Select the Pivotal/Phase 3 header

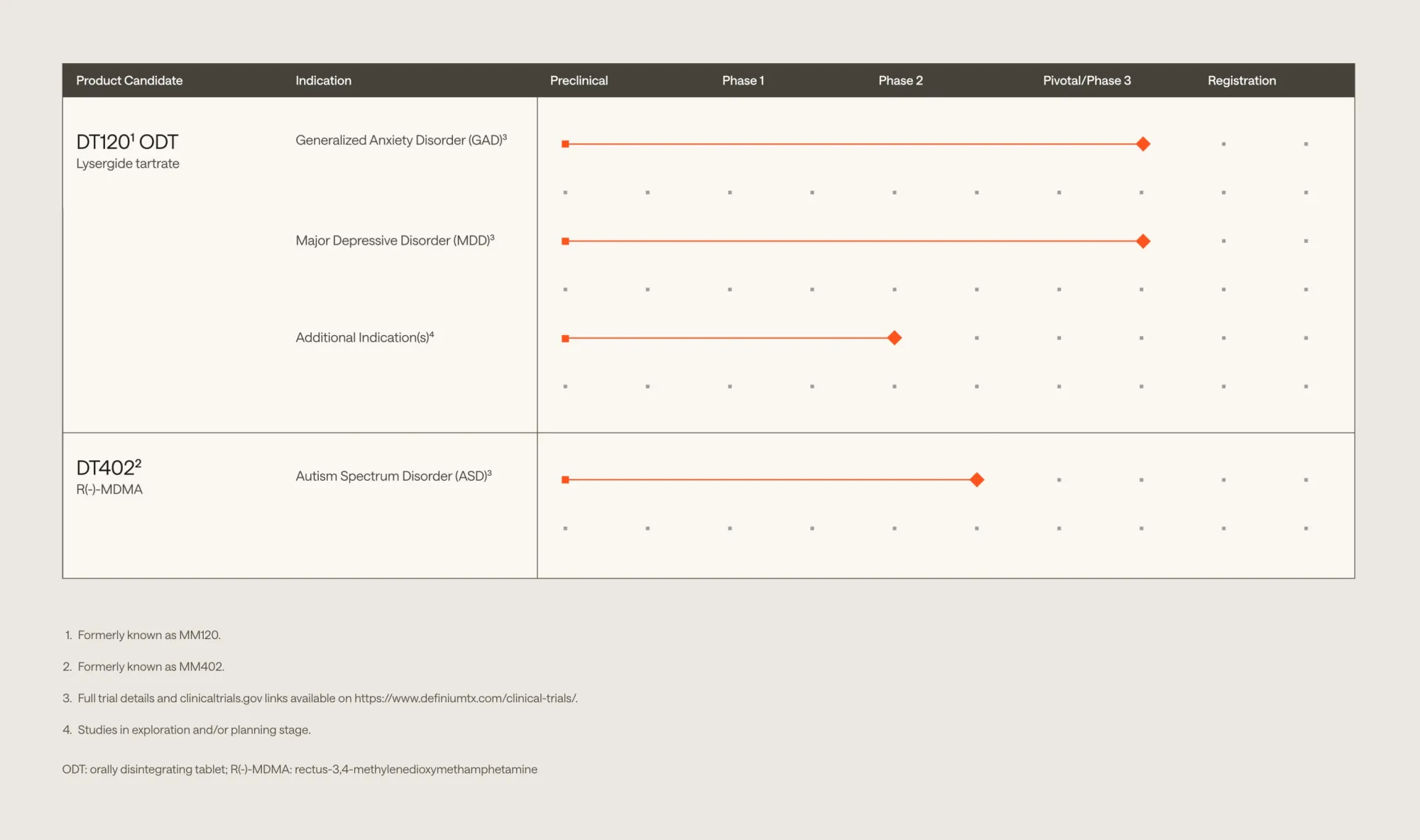pyautogui.click(x=1086, y=81)
